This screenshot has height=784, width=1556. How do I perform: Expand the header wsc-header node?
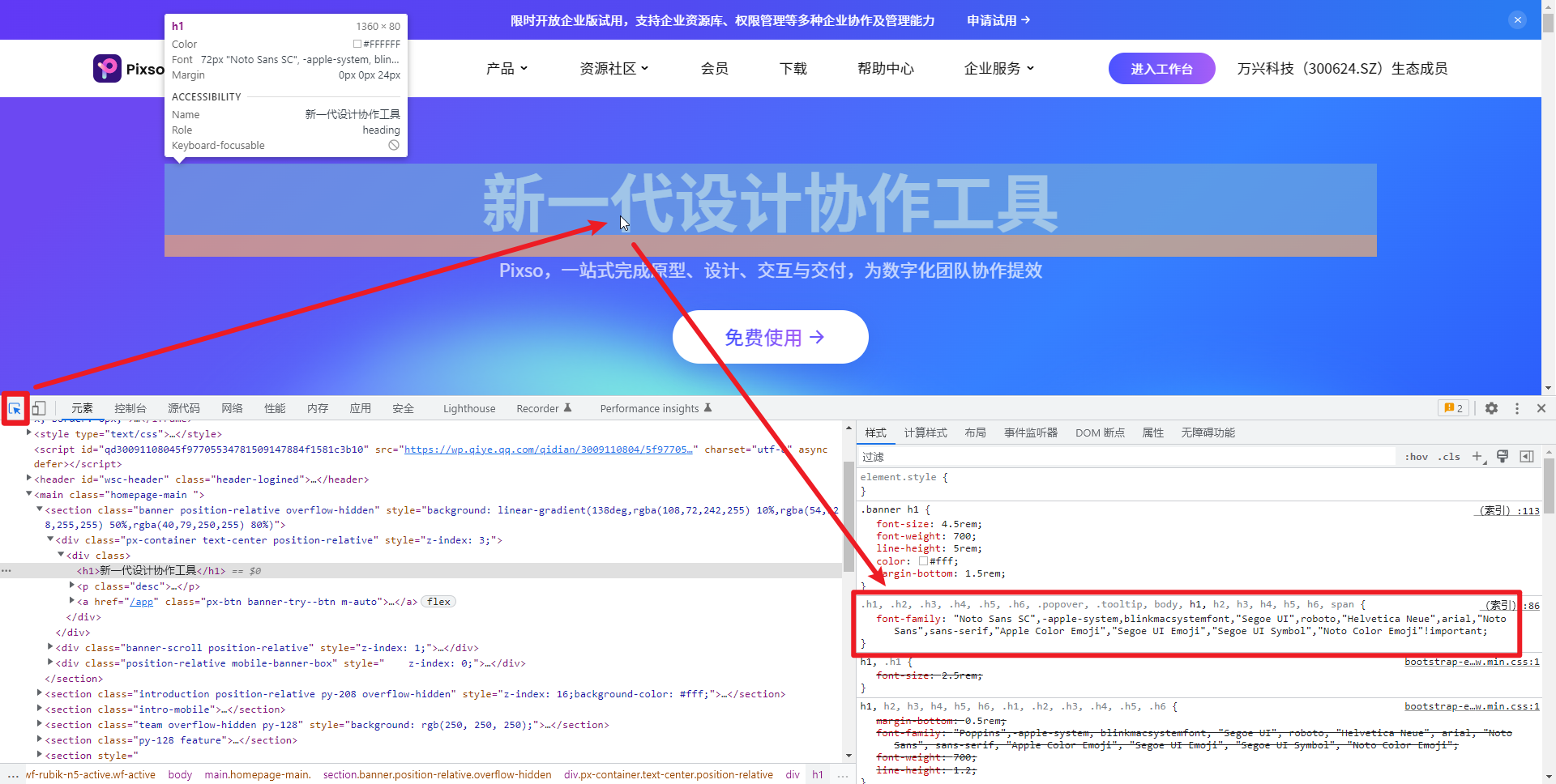29,479
